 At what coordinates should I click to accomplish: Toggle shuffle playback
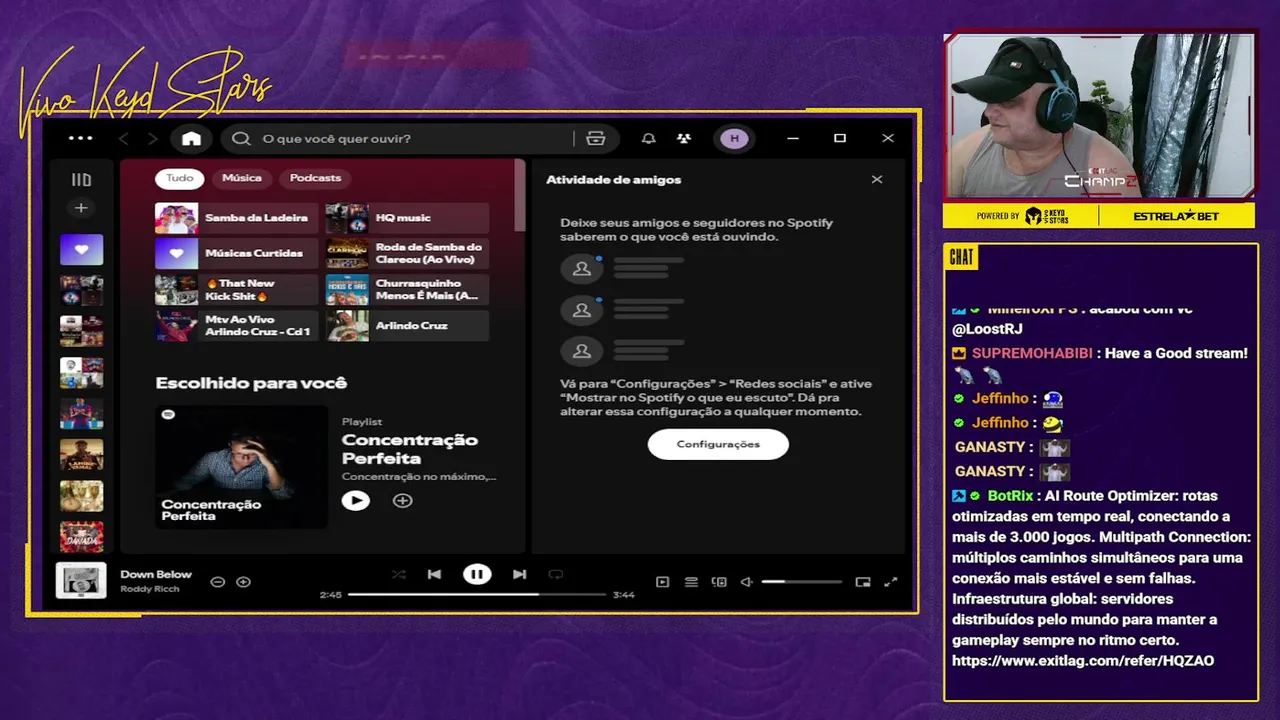(398, 574)
